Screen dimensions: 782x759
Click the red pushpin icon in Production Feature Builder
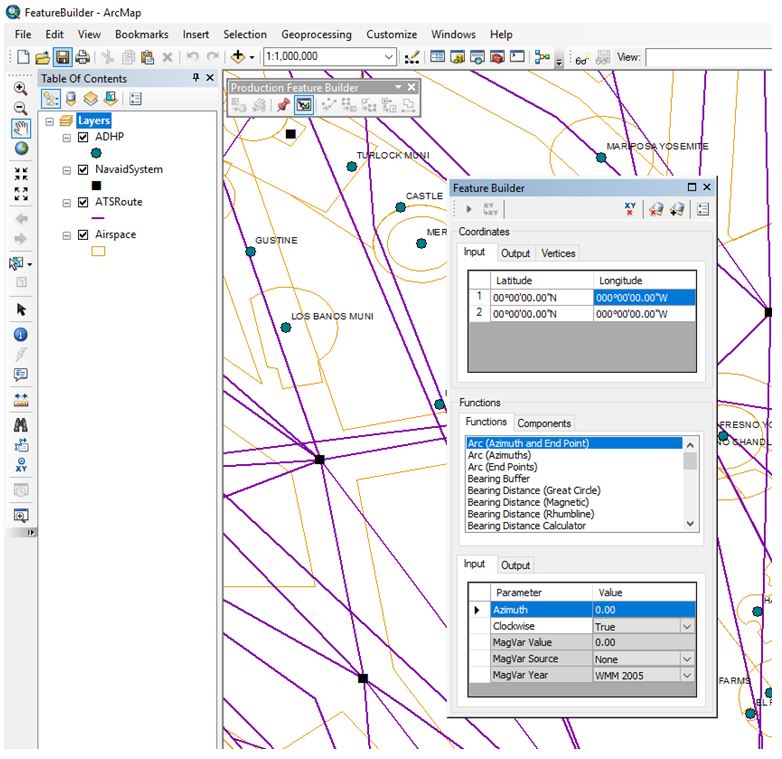(283, 105)
